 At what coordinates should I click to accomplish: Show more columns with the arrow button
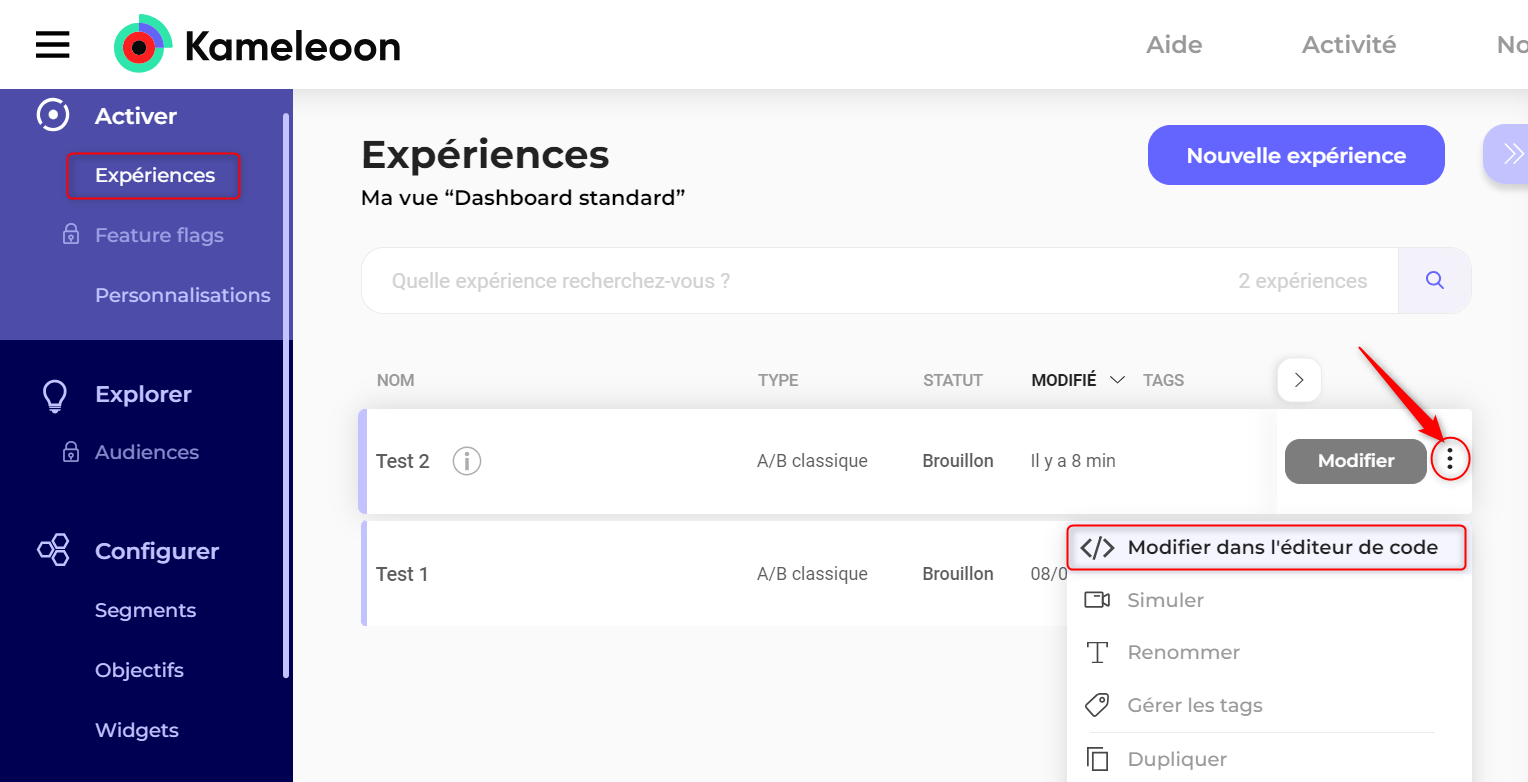tap(1299, 380)
